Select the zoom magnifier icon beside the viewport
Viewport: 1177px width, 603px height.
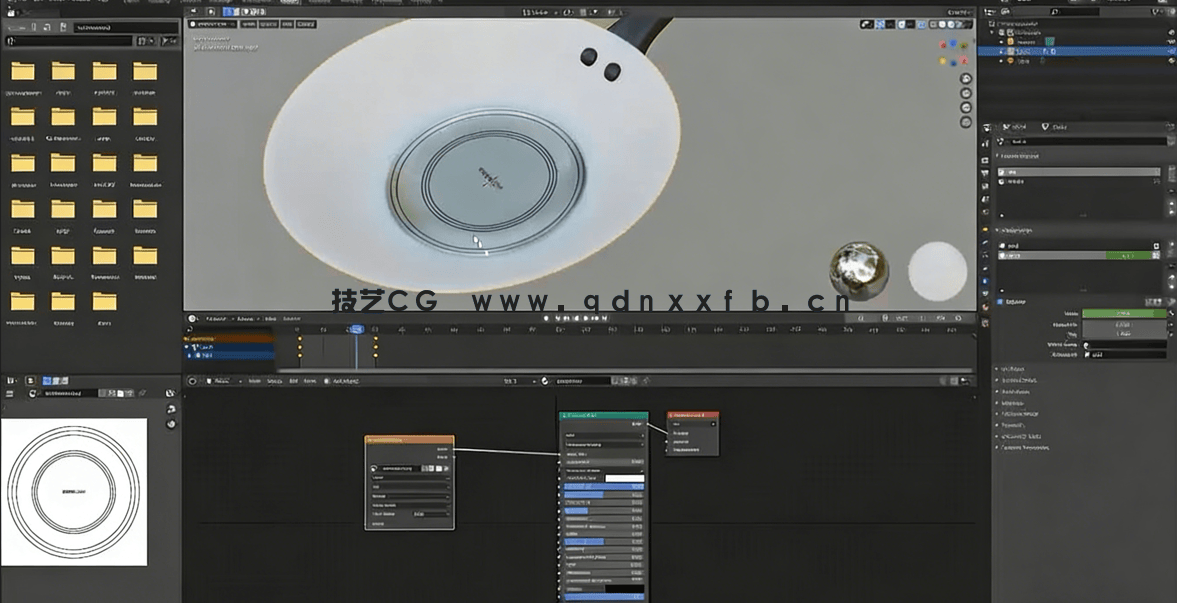pos(963,79)
